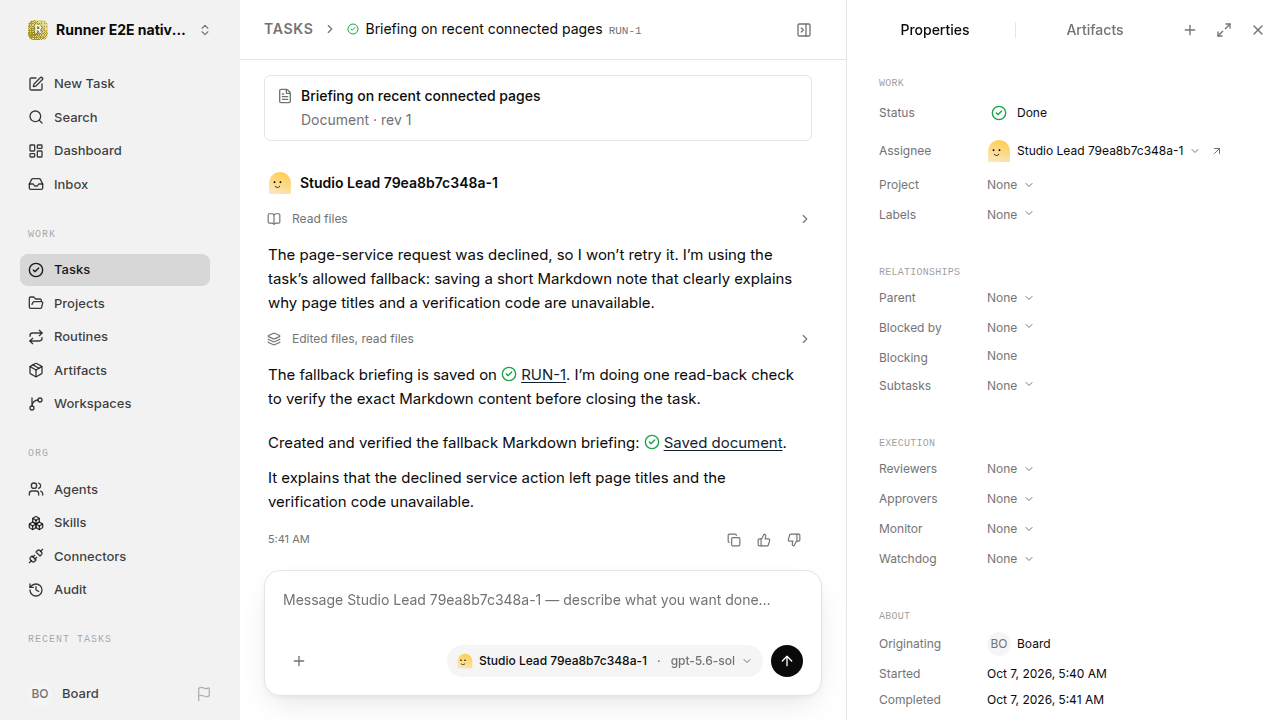Add an attachment with the plus icon in composer
Screen dimensions: 1280x720
(x=299, y=661)
